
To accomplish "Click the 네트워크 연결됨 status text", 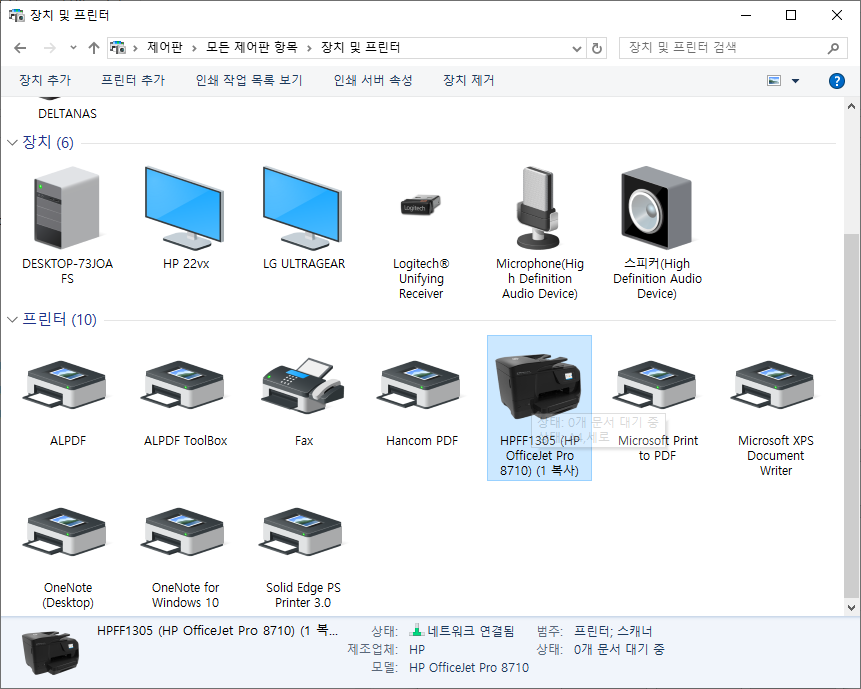I will tap(471, 631).
